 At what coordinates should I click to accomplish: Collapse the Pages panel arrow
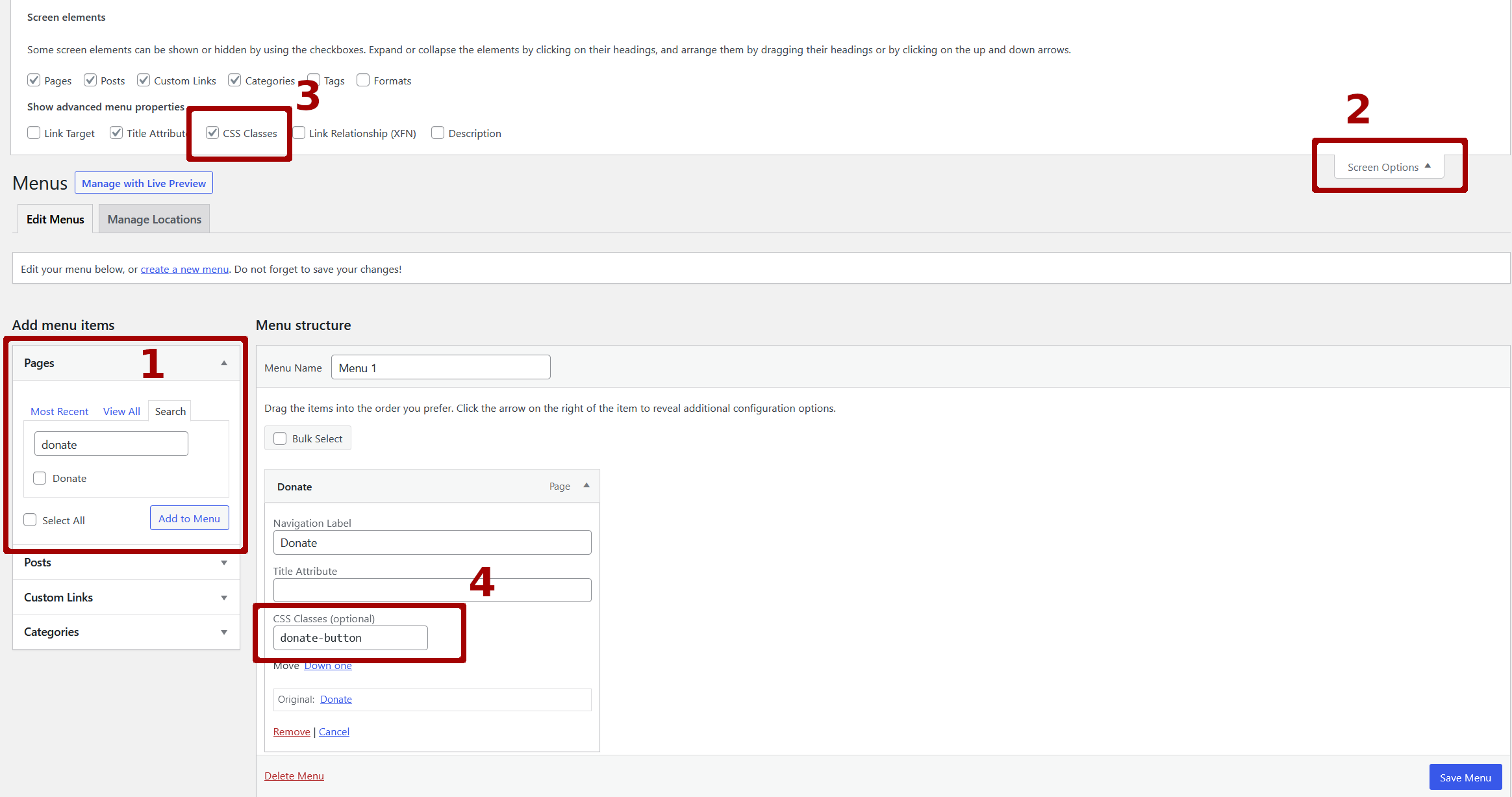[x=224, y=363]
